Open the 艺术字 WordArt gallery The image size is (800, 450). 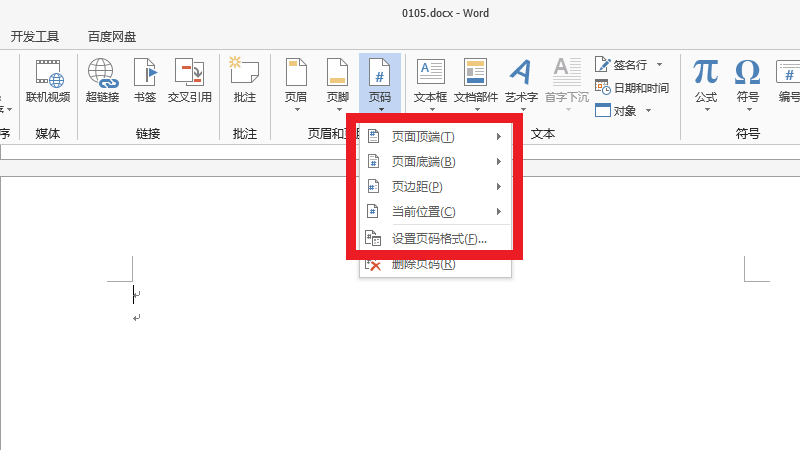520,80
